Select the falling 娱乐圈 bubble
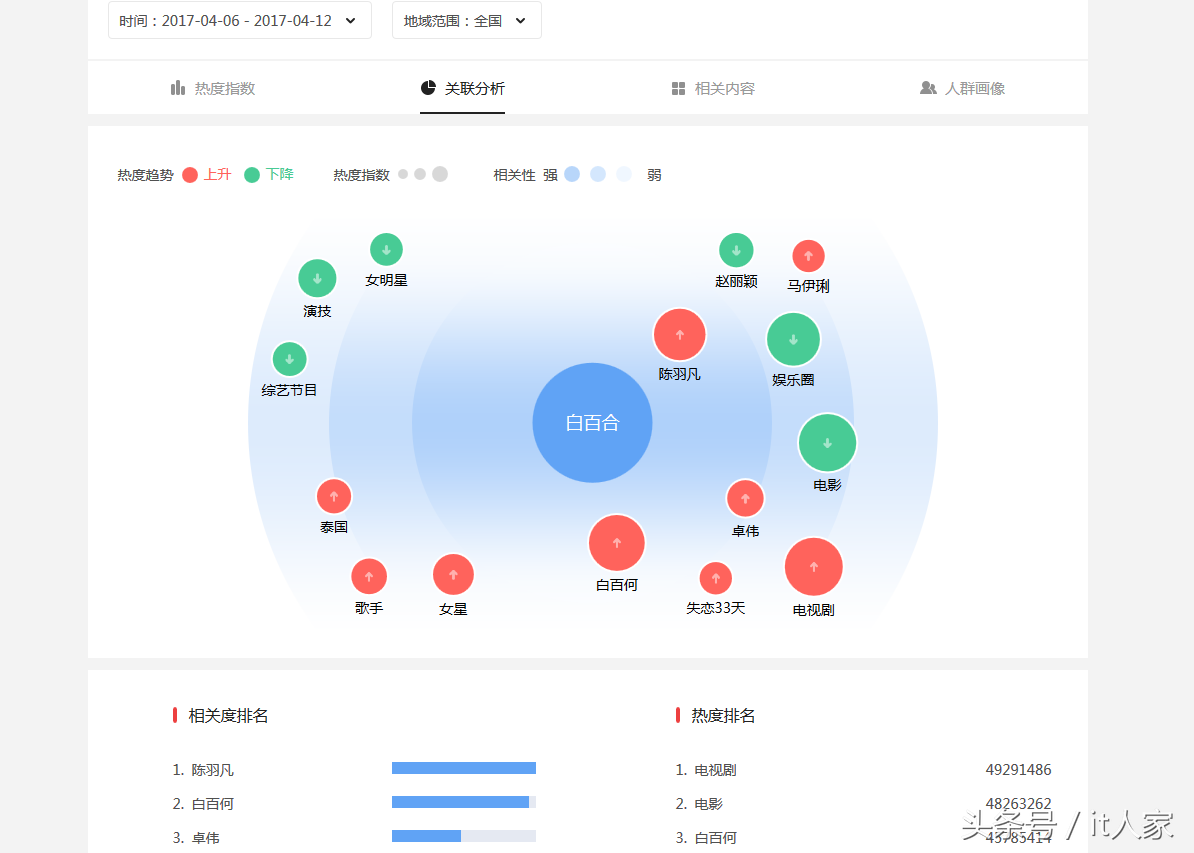Image resolution: width=1194 pixels, height=853 pixels. (793, 338)
